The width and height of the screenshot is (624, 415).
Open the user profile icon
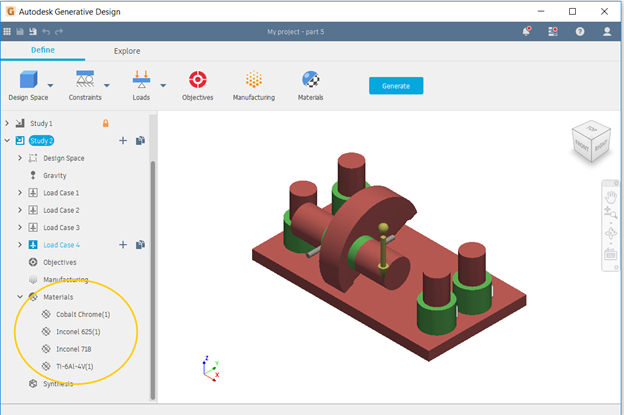click(607, 31)
